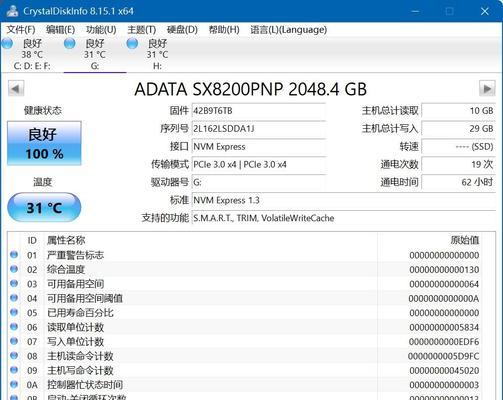The width and height of the screenshot is (503, 400).
Task: Select the G: disk tab
Action: pos(95,54)
